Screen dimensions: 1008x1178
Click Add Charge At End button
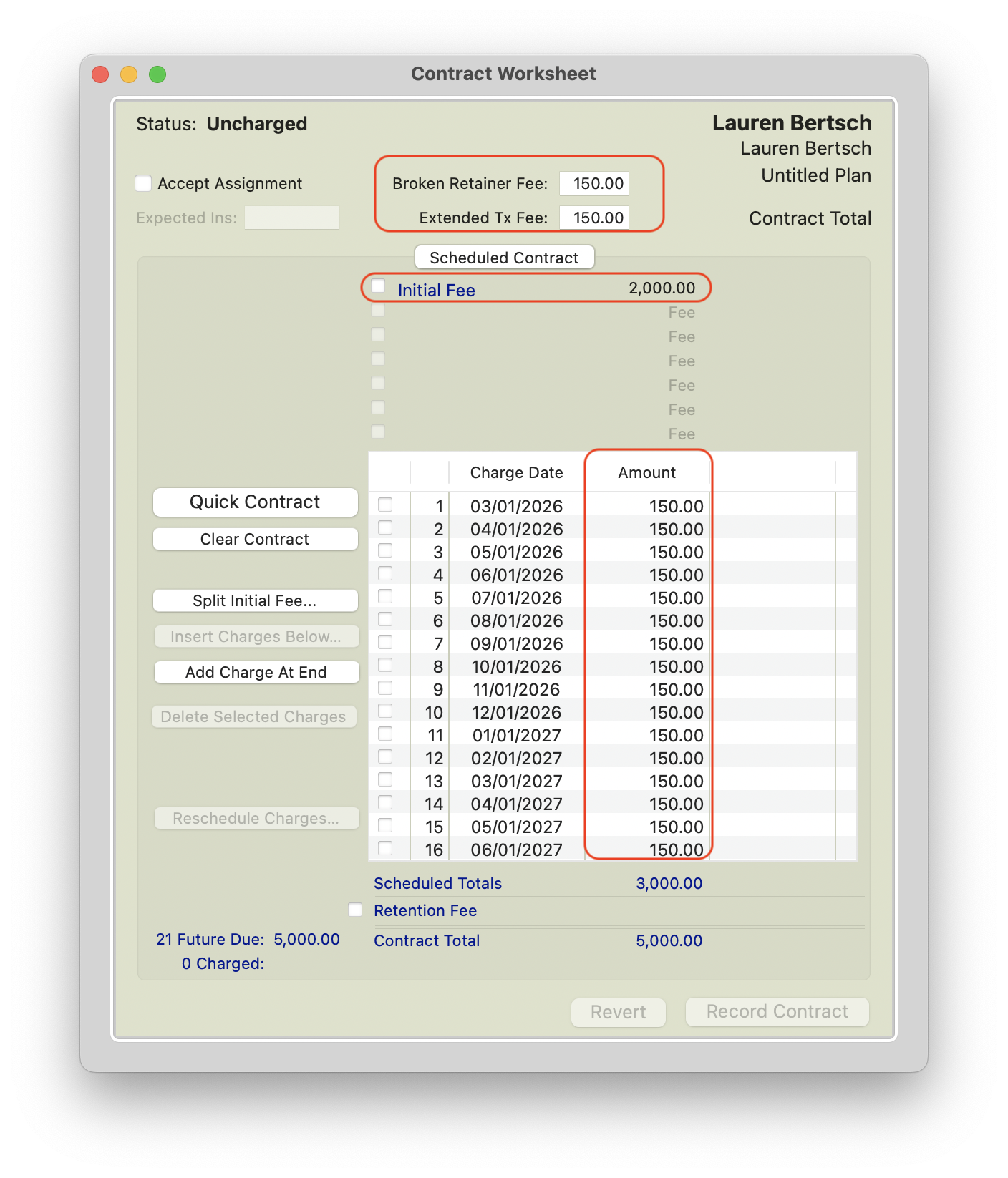[x=256, y=672]
